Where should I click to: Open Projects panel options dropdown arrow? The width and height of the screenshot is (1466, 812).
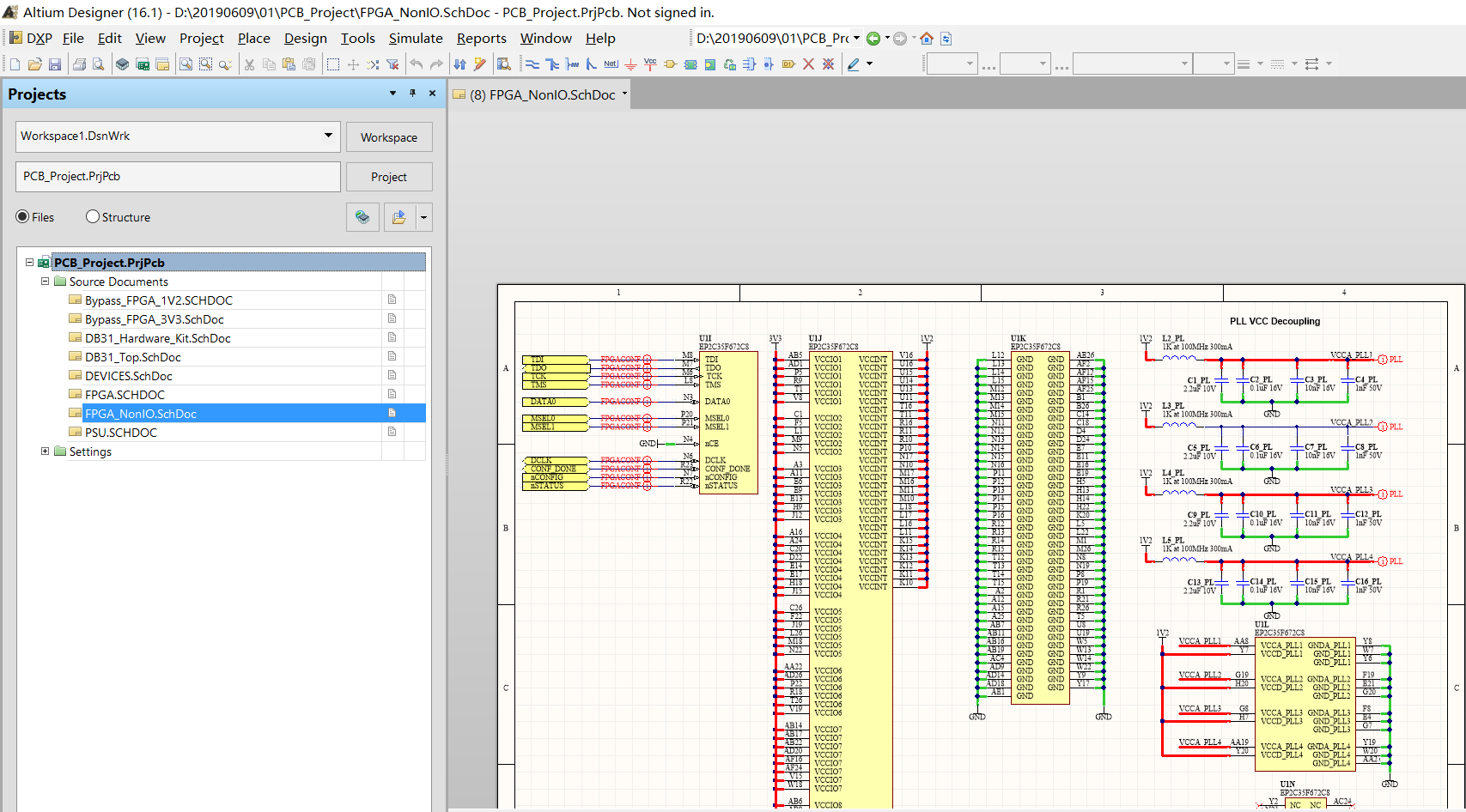pos(392,94)
